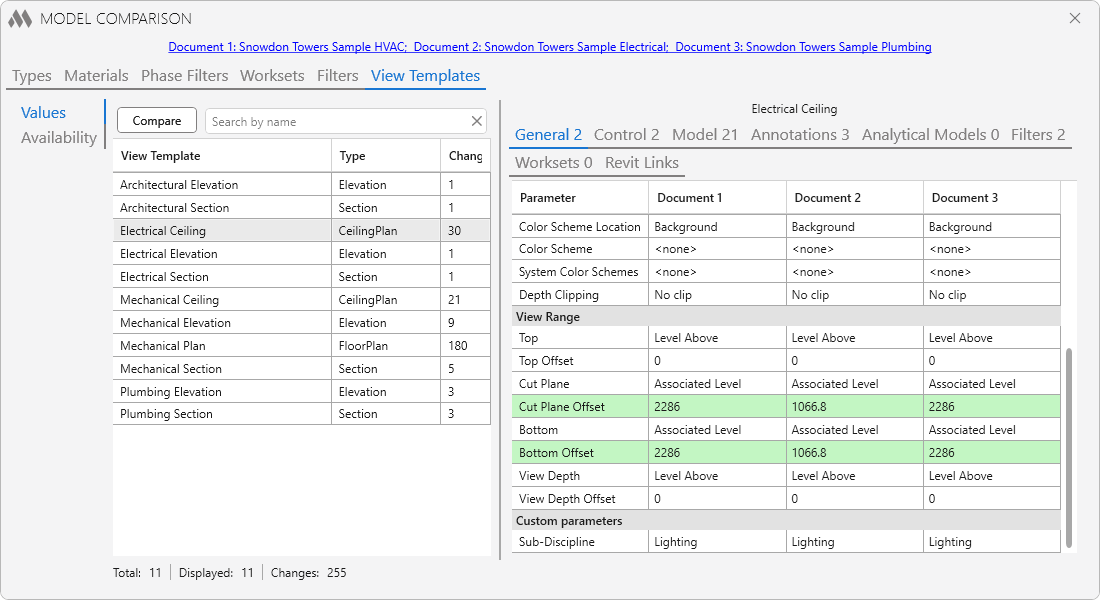Switch to the Types tab
The width and height of the screenshot is (1100, 600).
32,76
